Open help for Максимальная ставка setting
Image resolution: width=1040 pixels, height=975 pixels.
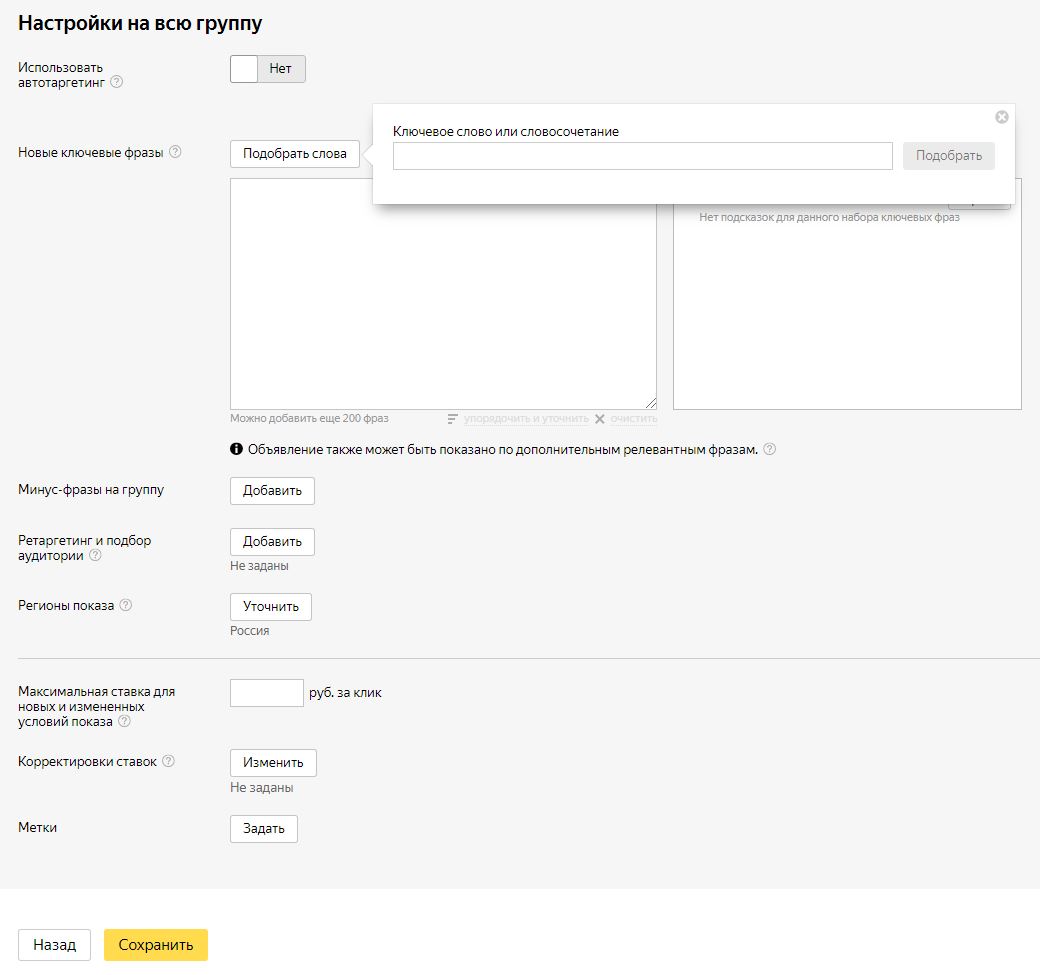124,721
